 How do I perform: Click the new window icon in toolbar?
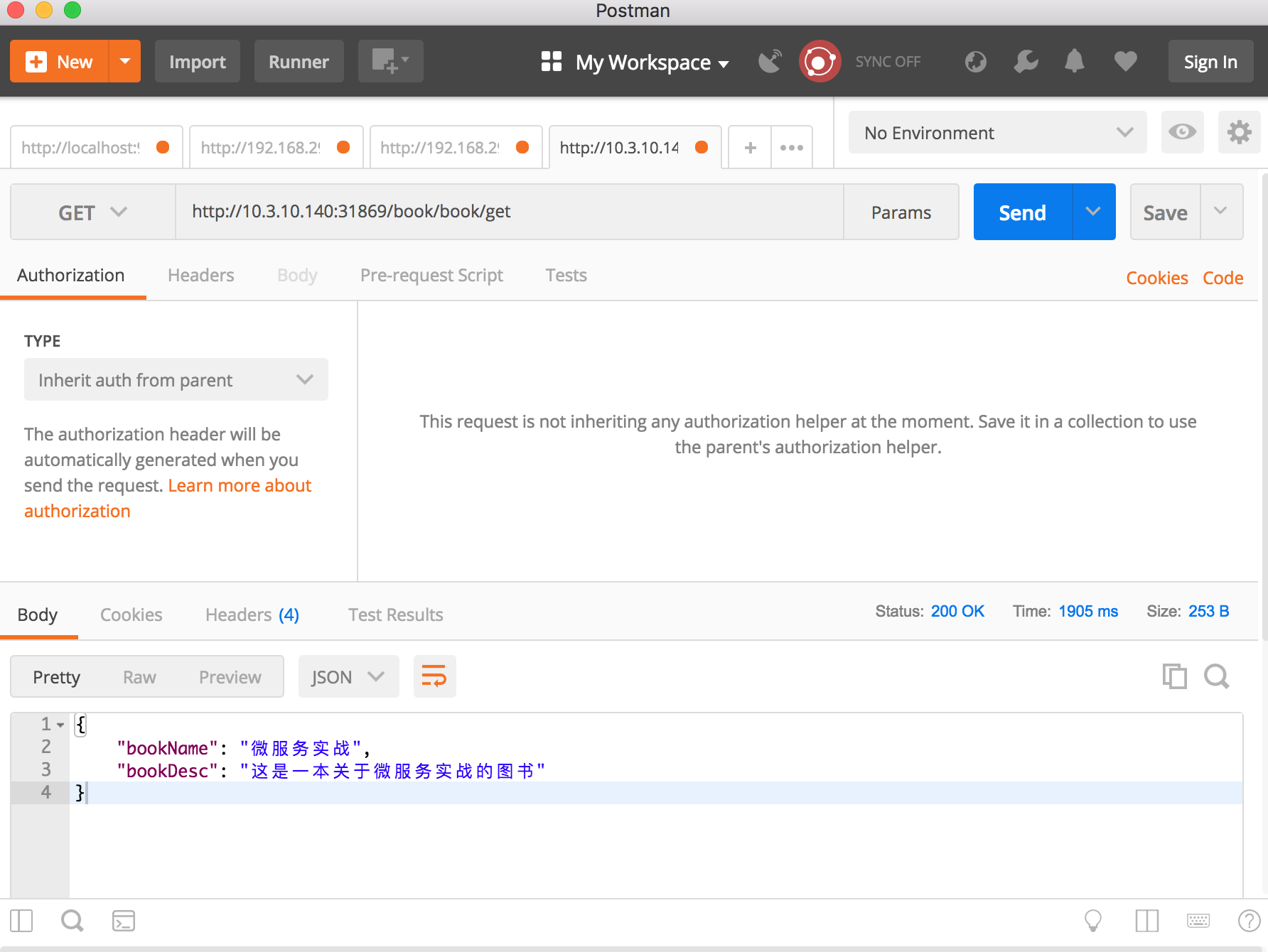pyautogui.click(x=390, y=62)
